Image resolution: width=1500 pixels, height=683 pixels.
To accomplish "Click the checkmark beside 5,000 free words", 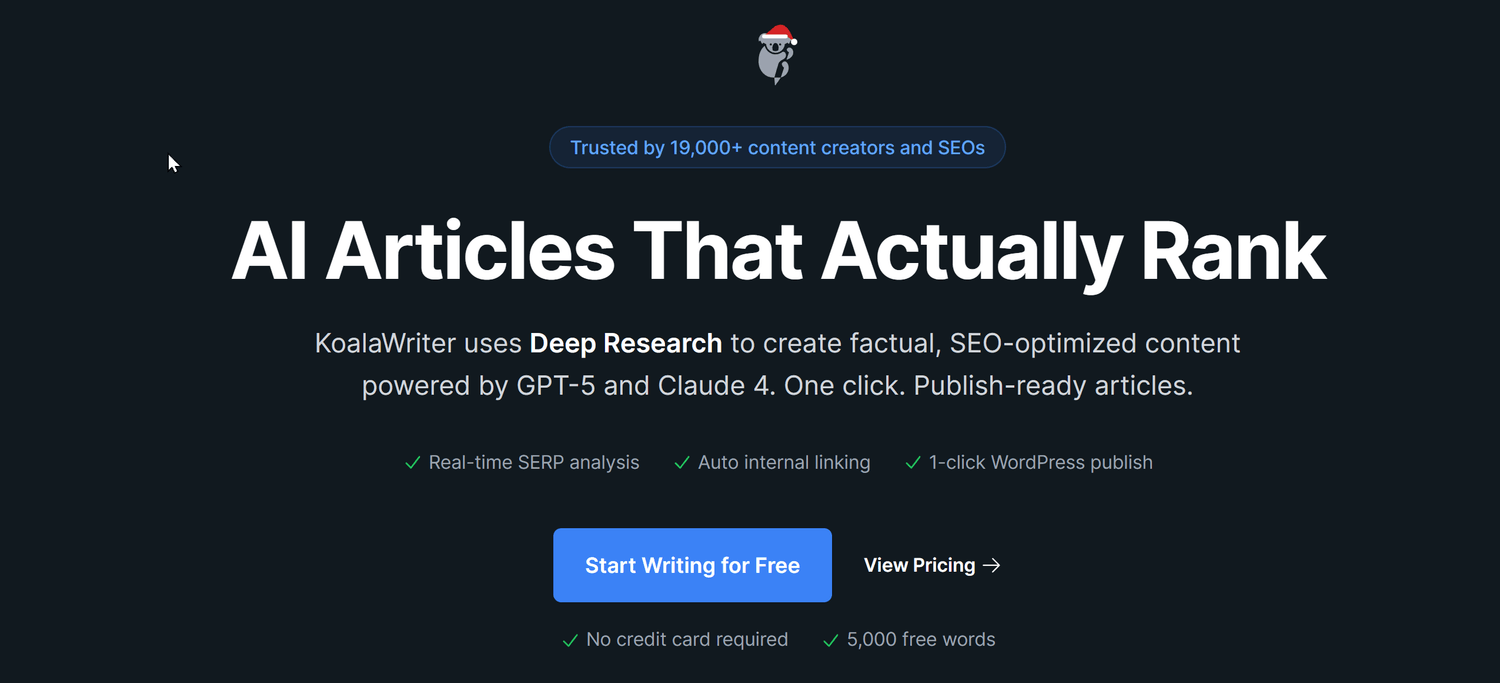I will point(830,639).
